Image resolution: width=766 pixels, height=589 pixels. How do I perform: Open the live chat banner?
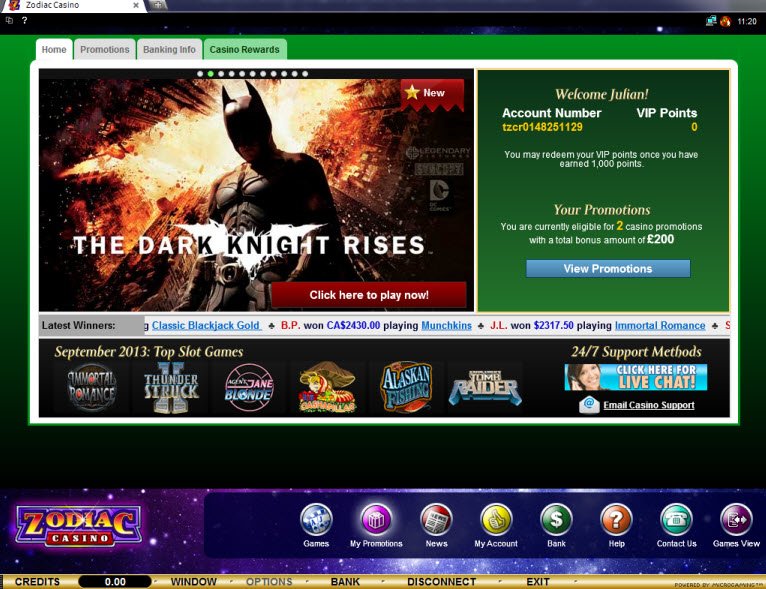636,377
